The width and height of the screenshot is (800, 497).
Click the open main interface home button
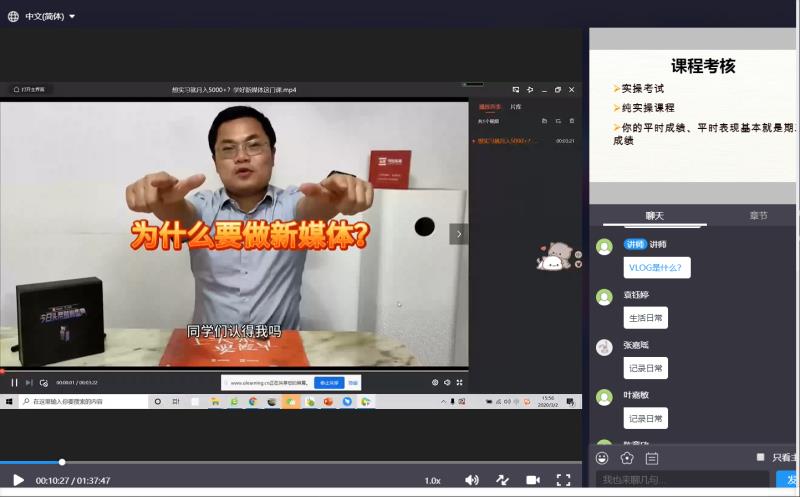pyautogui.click(x=30, y=90)
